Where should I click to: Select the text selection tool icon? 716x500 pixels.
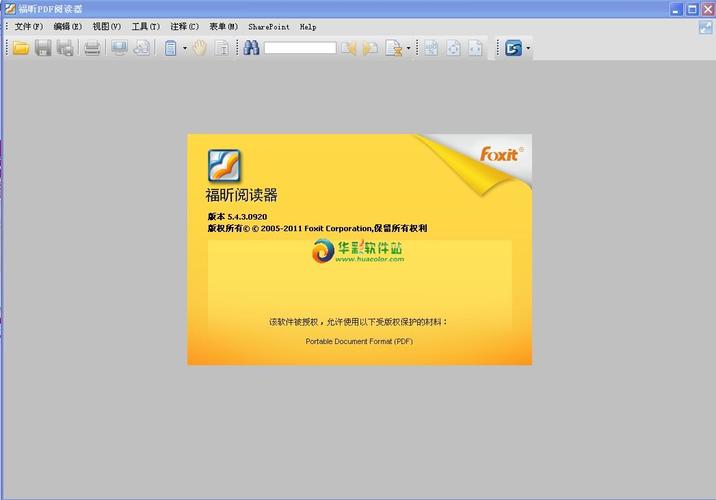tap(222, 48)
